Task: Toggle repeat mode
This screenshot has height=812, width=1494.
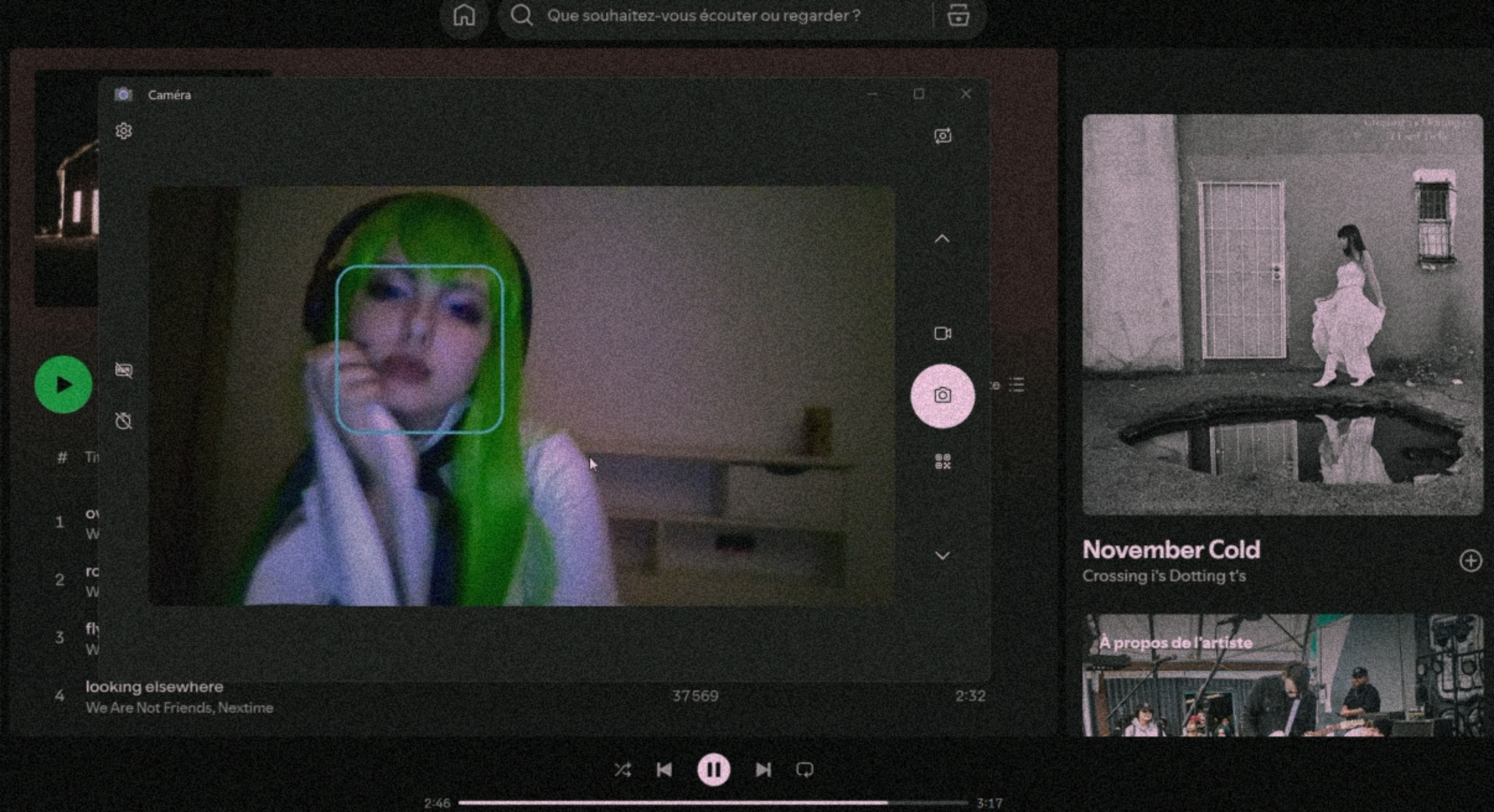Action: [x=804, y=770]
